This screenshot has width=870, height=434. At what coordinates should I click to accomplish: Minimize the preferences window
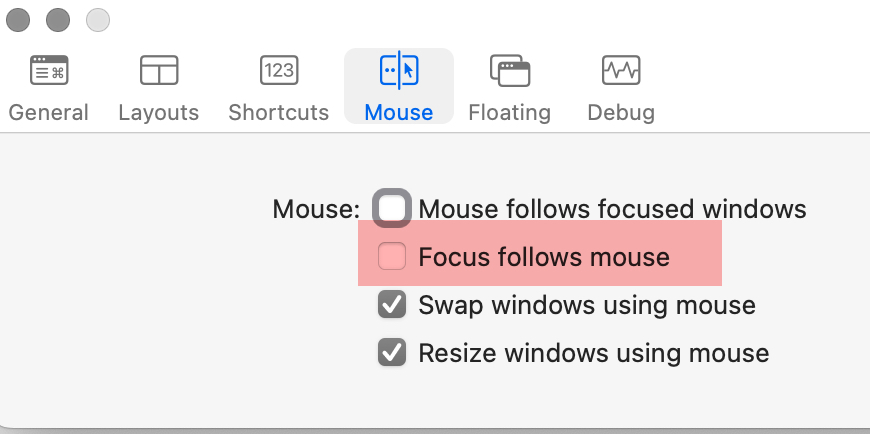[58, 21]
